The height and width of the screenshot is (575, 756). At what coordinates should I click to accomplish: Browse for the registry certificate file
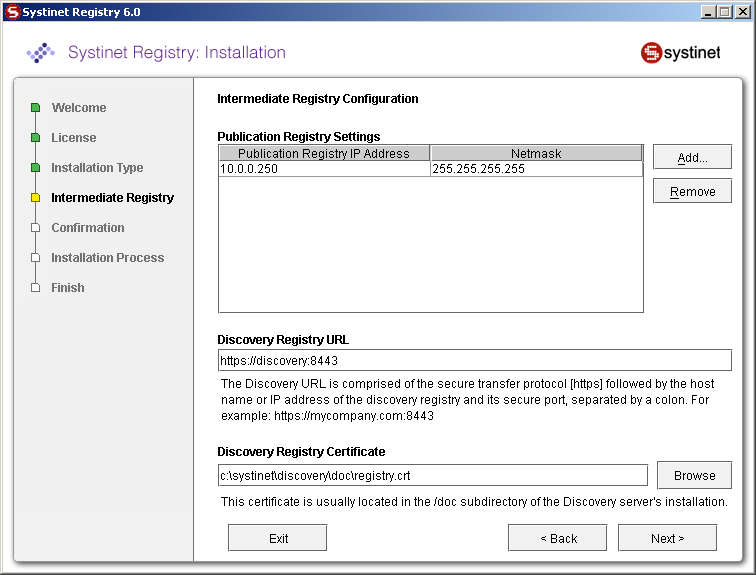coord(694,475)
